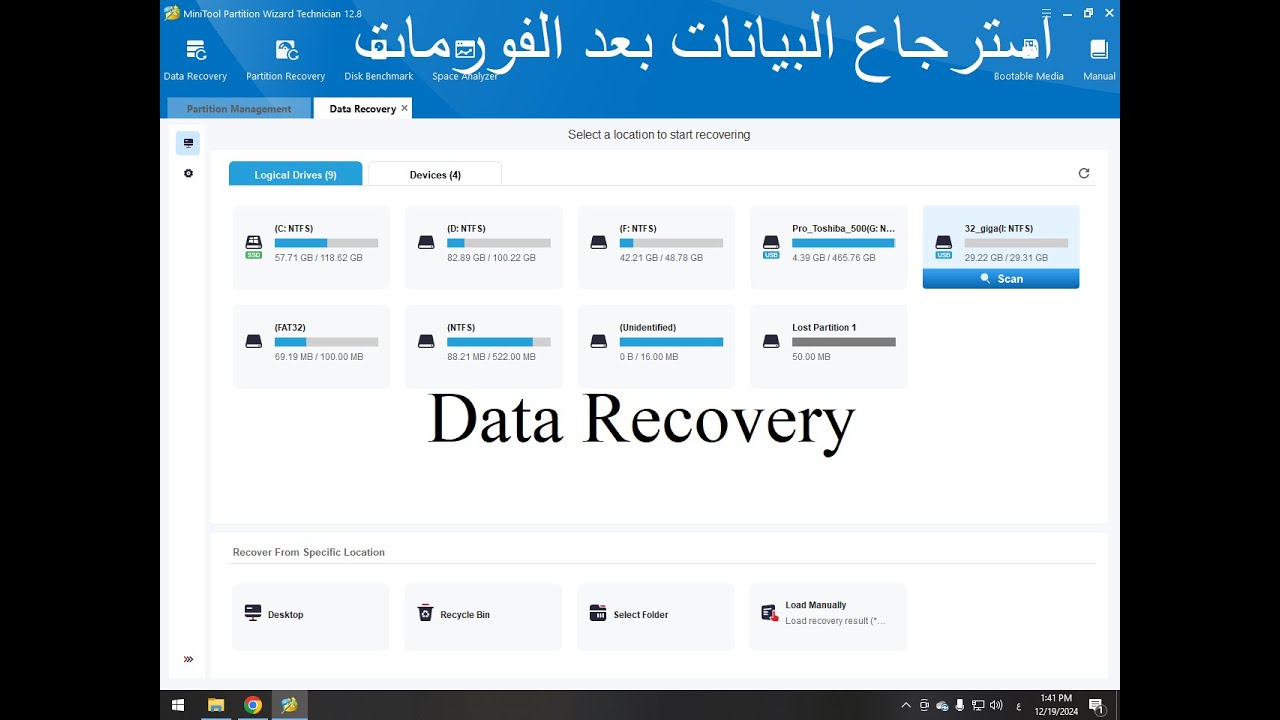
Task: Click the FAT32 partition usage bar
Action: click(x=326, y=342)
